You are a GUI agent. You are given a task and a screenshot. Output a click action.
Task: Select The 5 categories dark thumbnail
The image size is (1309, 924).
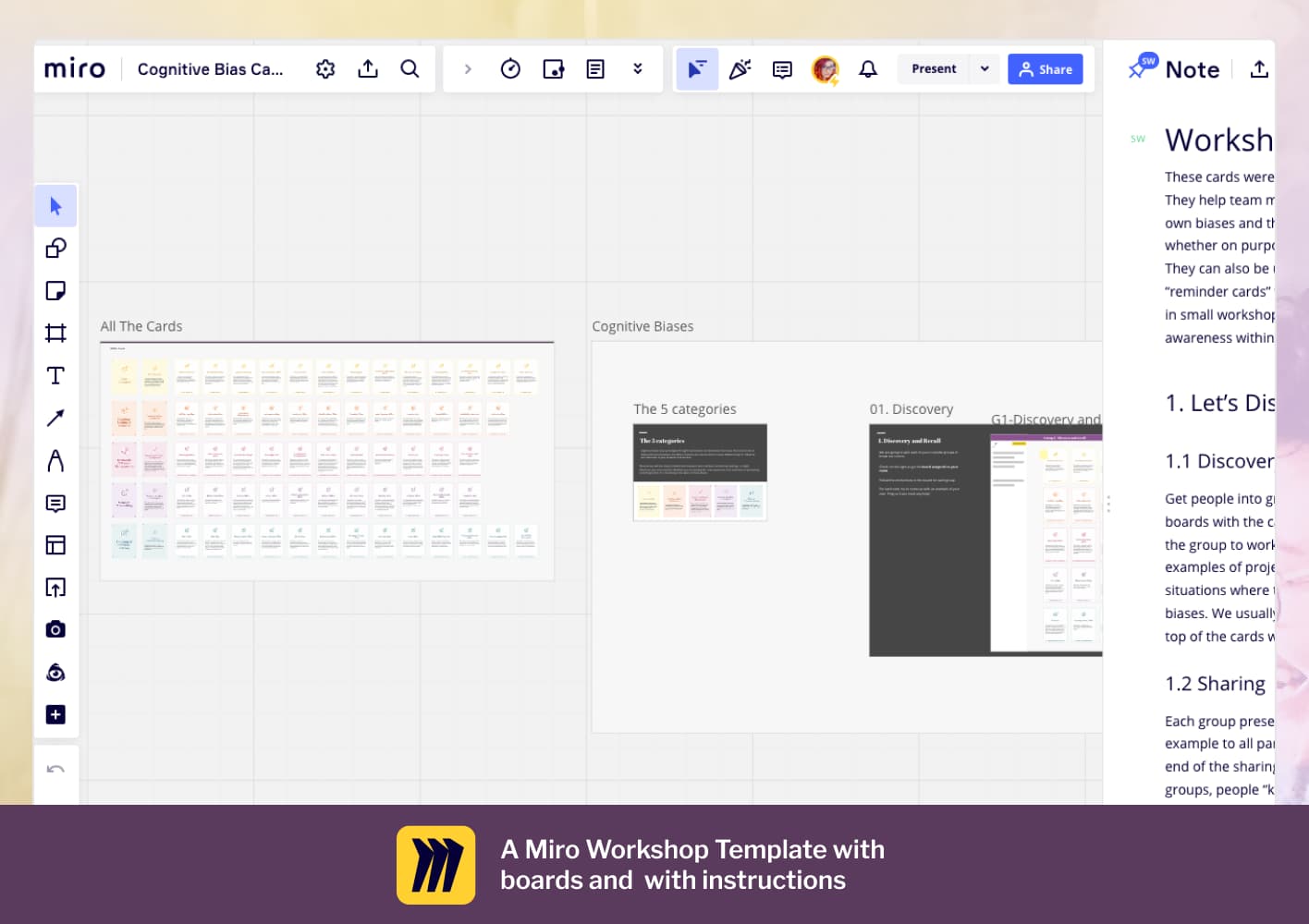point(700,453)
